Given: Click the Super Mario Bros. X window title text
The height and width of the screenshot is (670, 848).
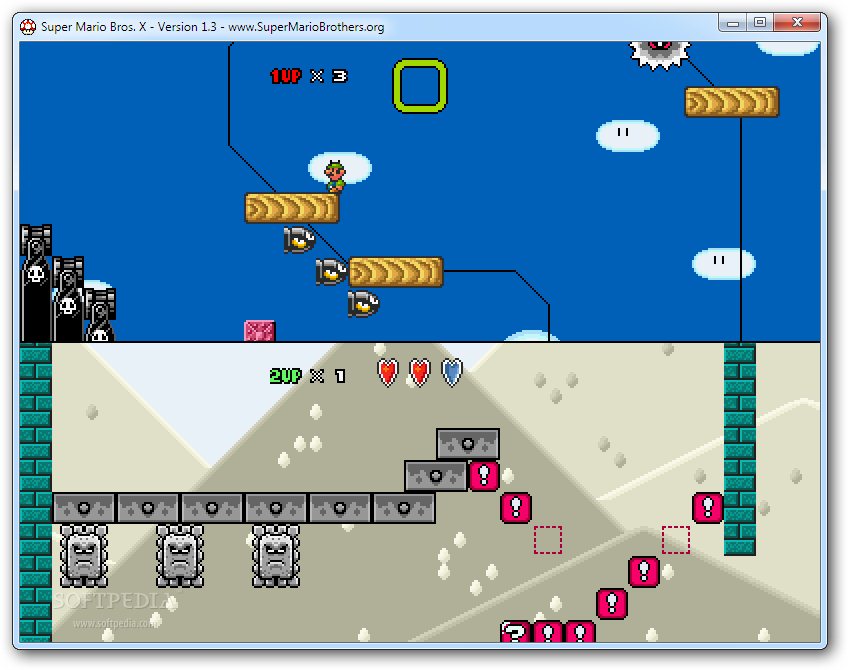Looking at the screenshot, I should pyautogui.click(x=213, y=26).
